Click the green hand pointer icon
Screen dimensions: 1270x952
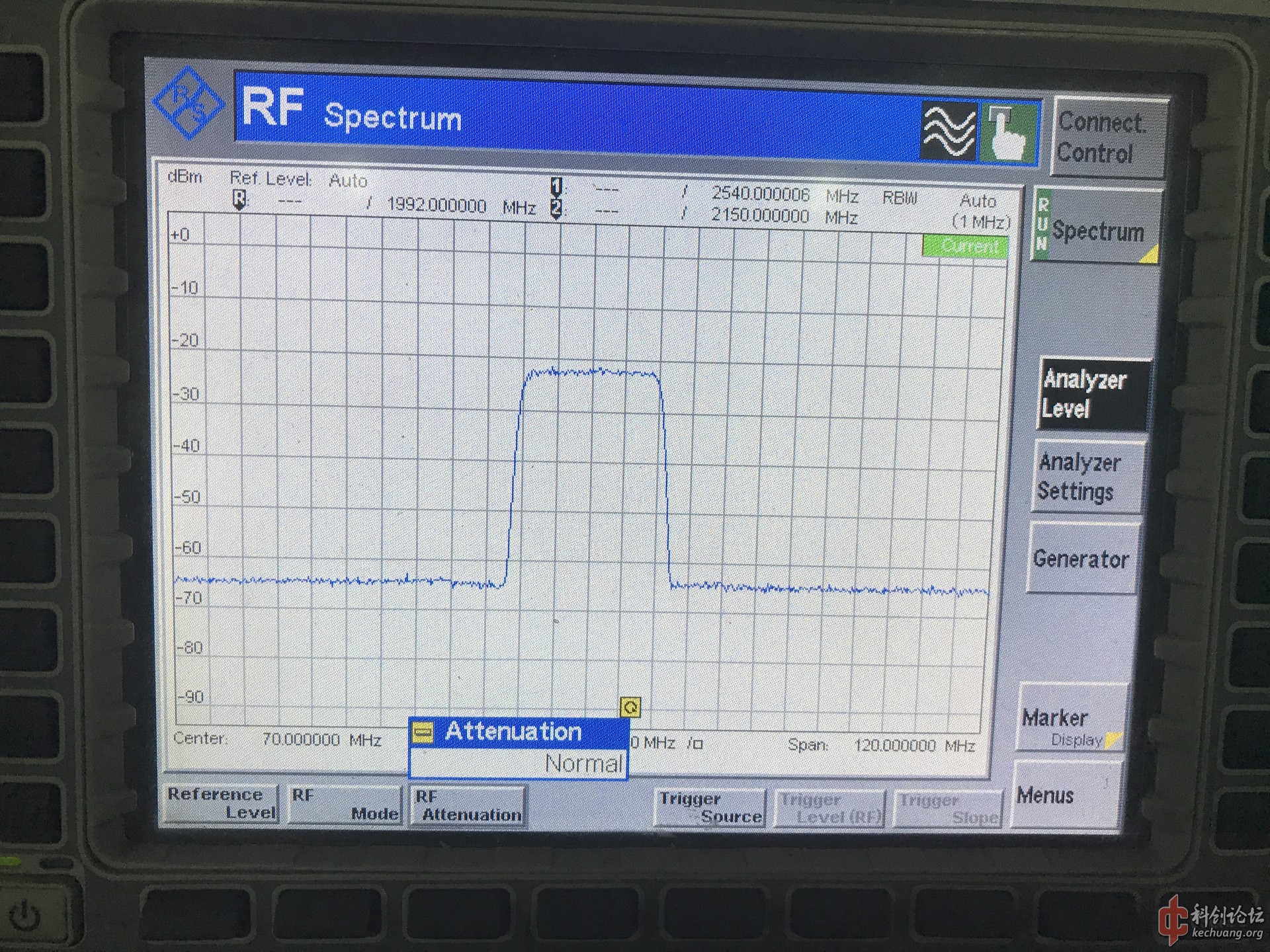[1007, 134]
